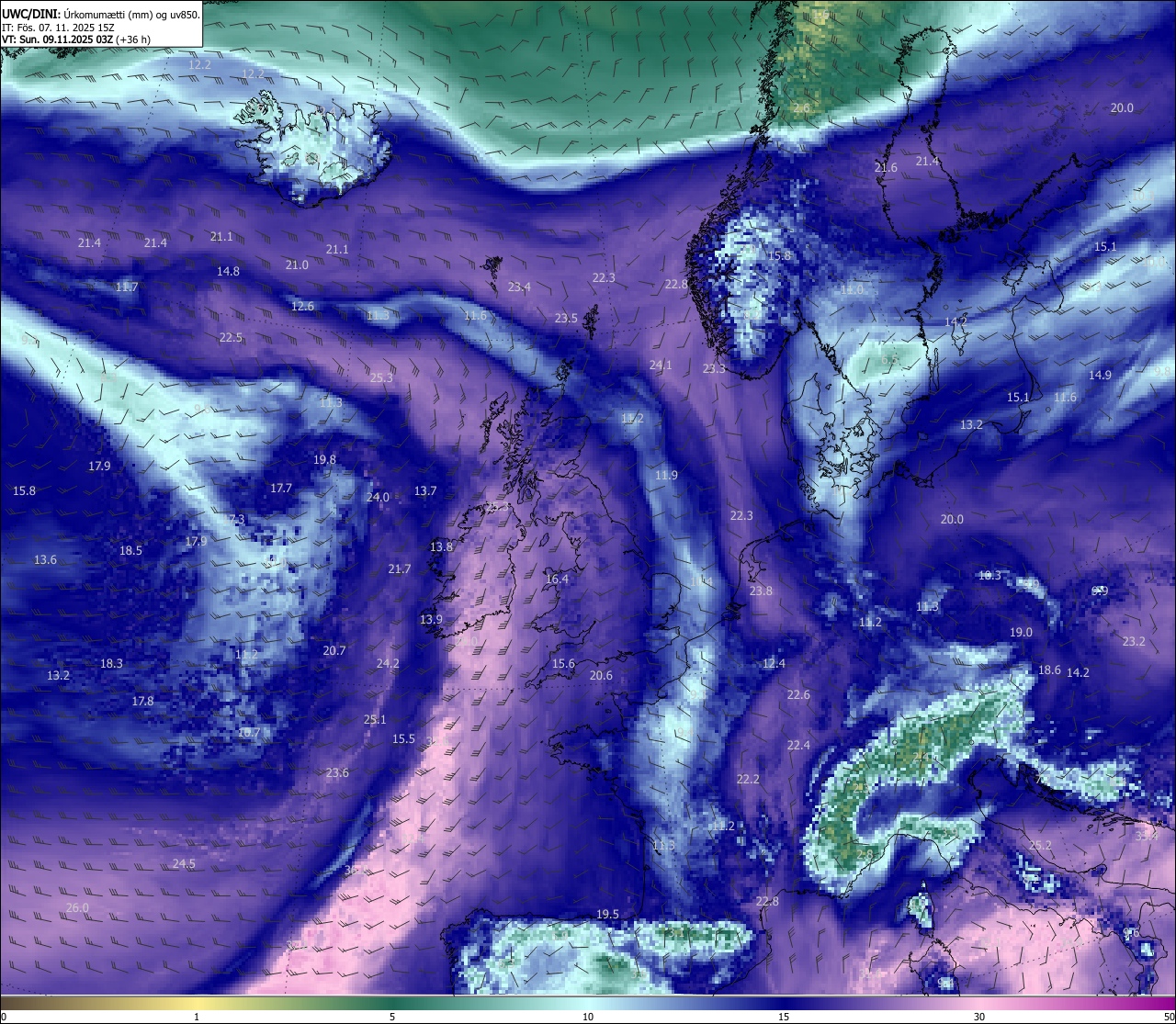Image resolution: width=1176 pixels, height=1024 pixels.
Task: Click the map value '12.4'
Action: click(774, 663)
